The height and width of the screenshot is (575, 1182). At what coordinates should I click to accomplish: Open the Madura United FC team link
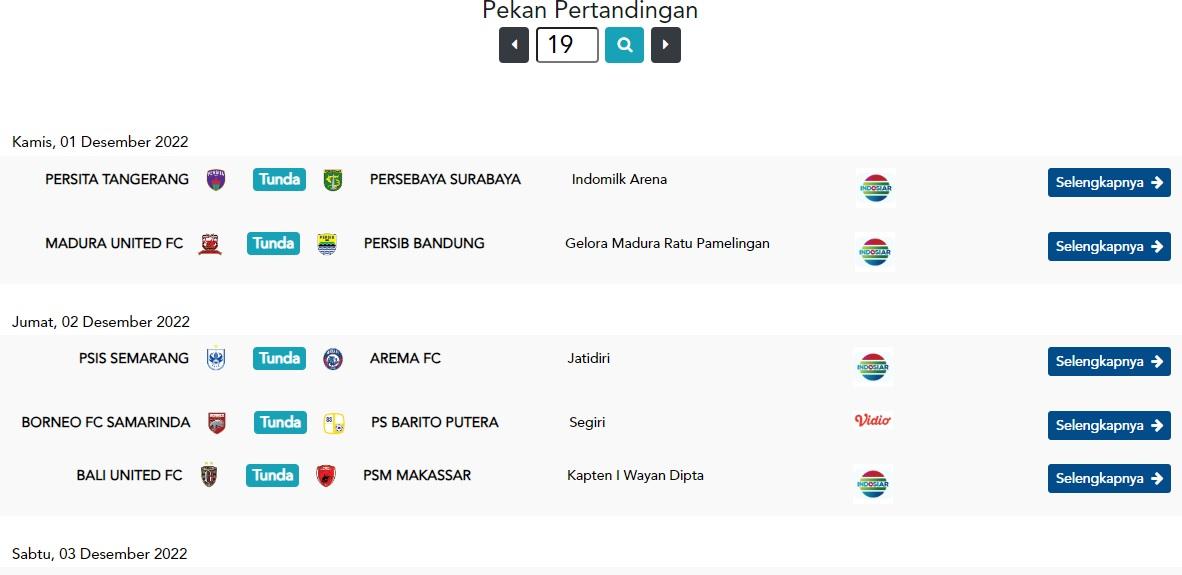114,243
